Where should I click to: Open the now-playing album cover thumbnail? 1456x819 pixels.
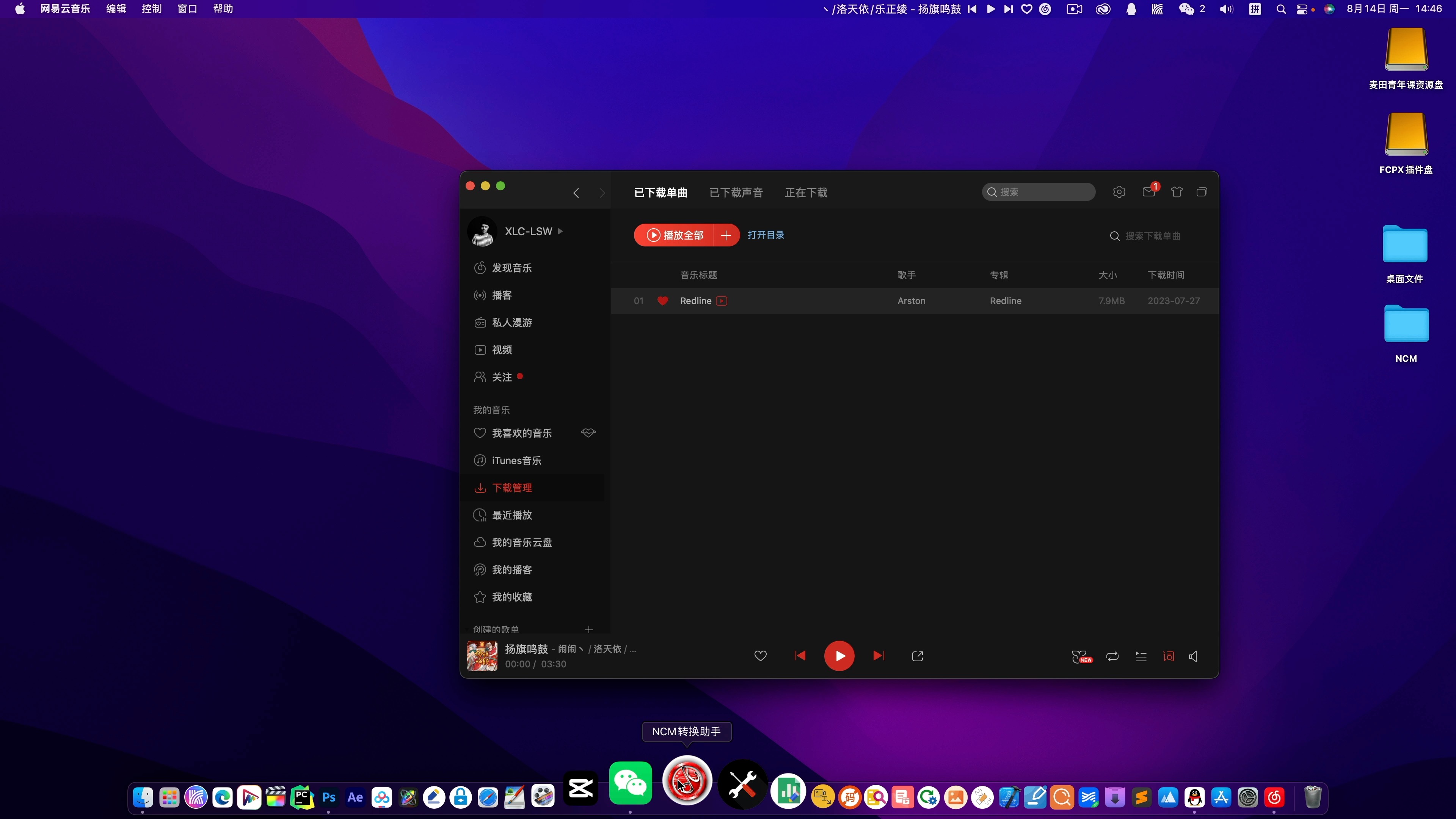482,656
